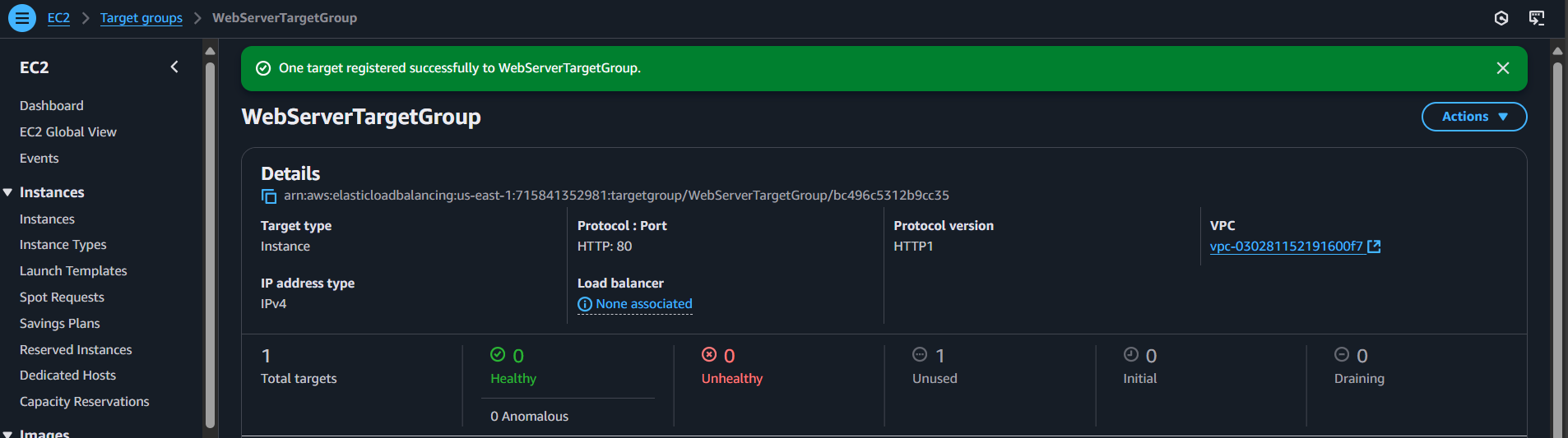The height and width of the screenshot is (438, 1568).
Task: Click the success check icon in the banner
Action: (263, 68)
